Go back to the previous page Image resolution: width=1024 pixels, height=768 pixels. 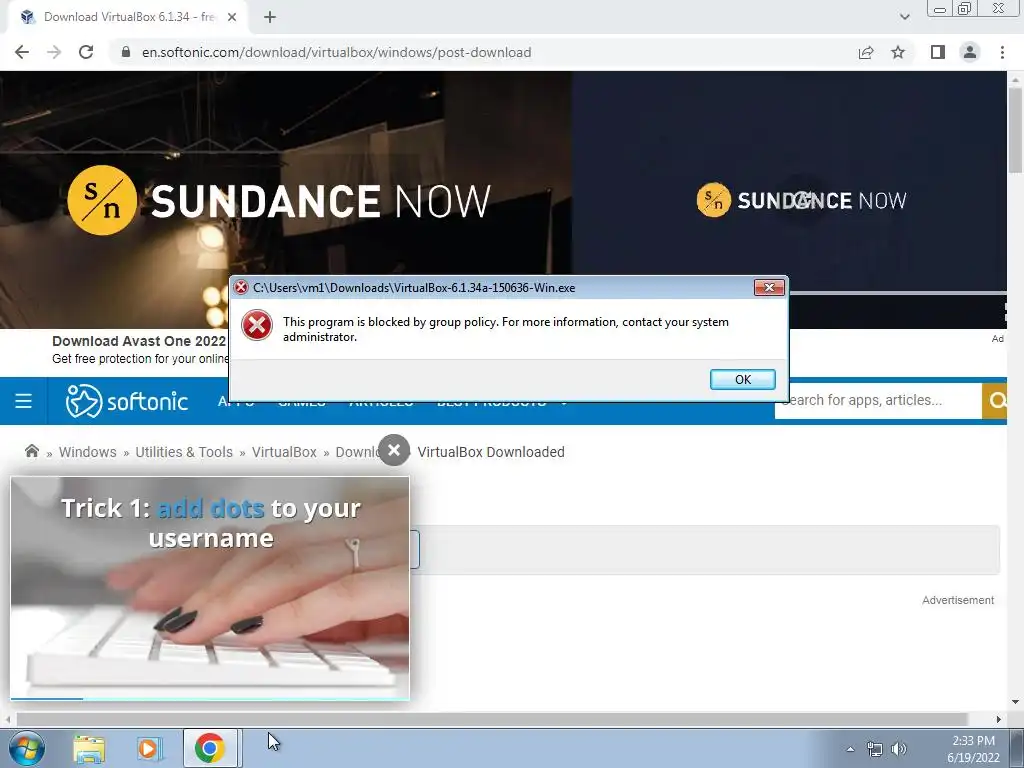(22, 52)
